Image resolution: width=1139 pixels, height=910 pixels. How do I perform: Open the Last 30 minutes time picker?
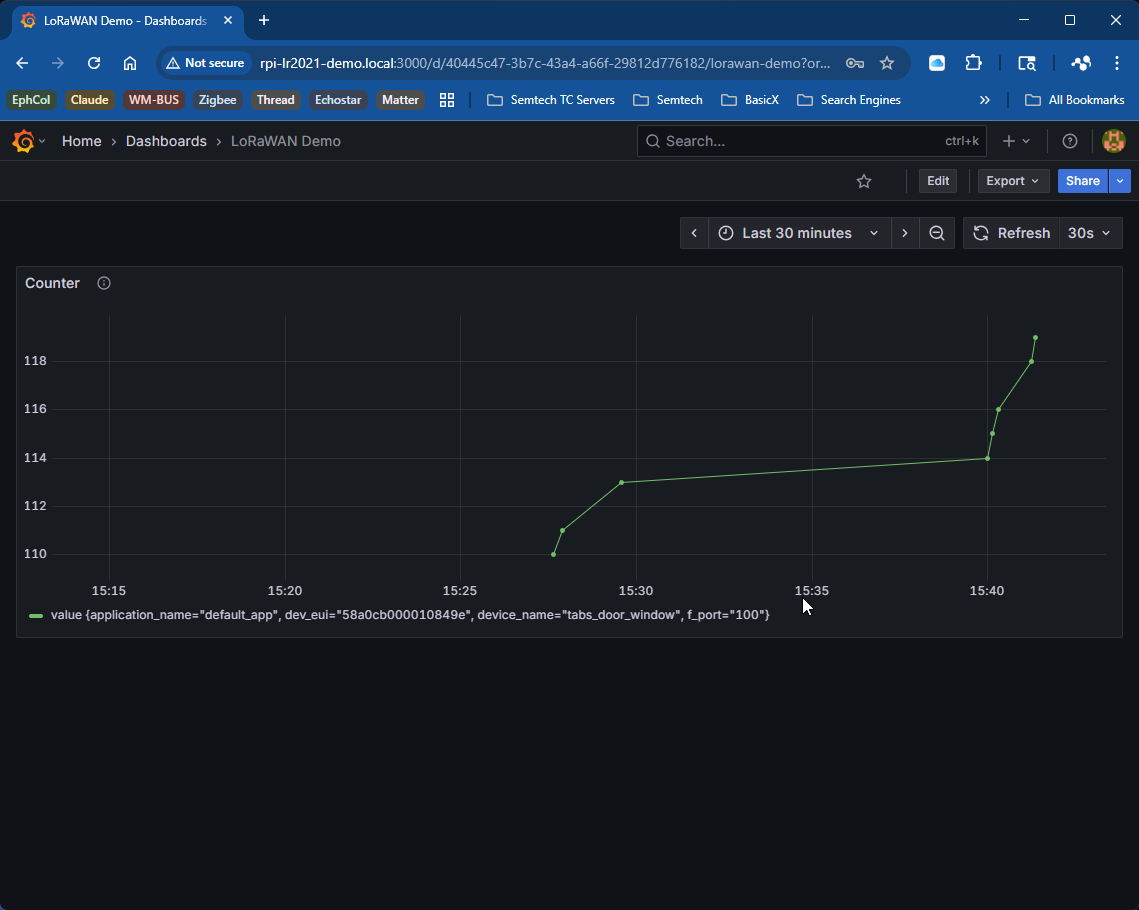[x=799, y=233]
